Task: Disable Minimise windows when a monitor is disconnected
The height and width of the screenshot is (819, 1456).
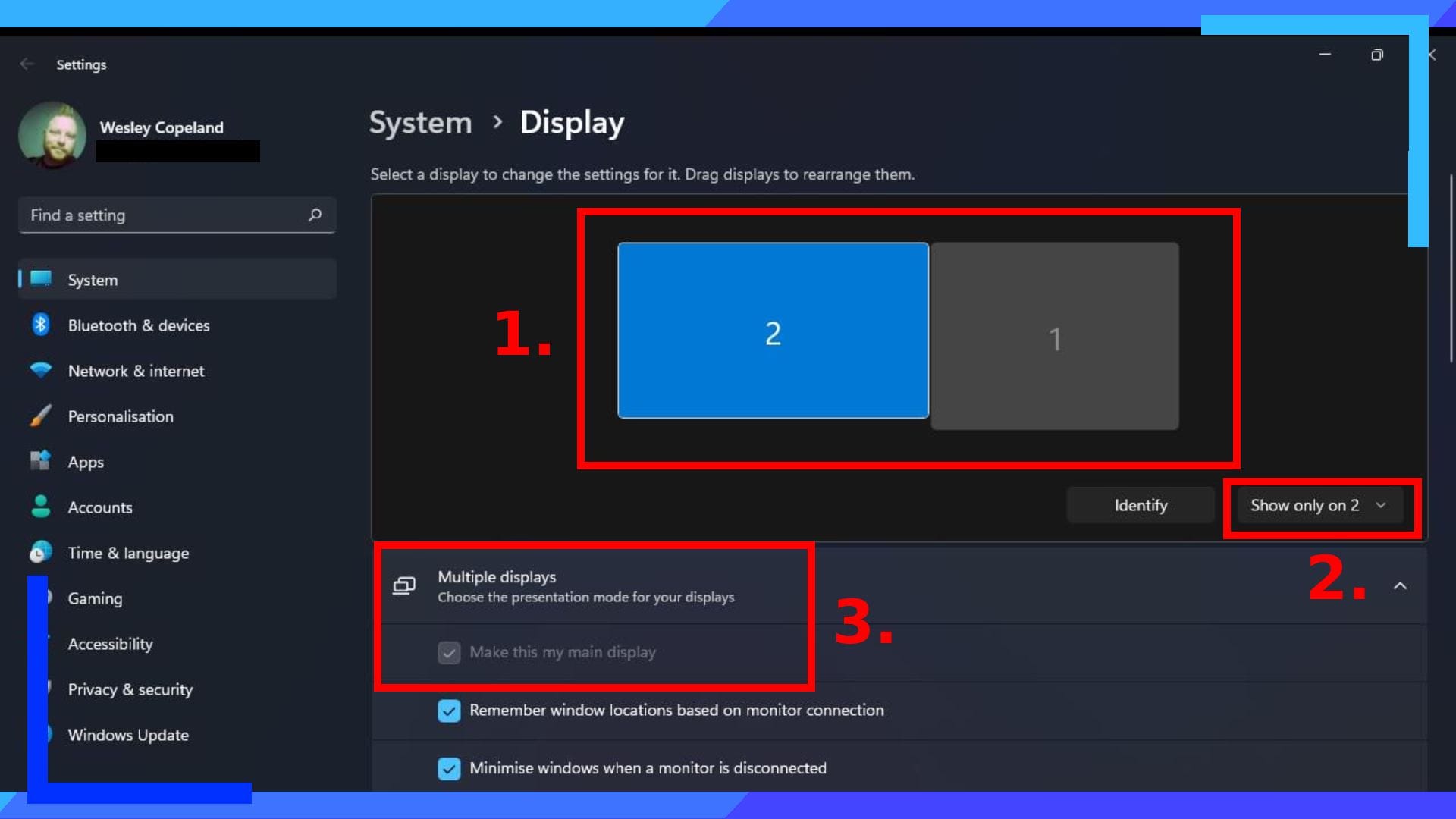Action: pyautogui.click(x=449, y=768)
